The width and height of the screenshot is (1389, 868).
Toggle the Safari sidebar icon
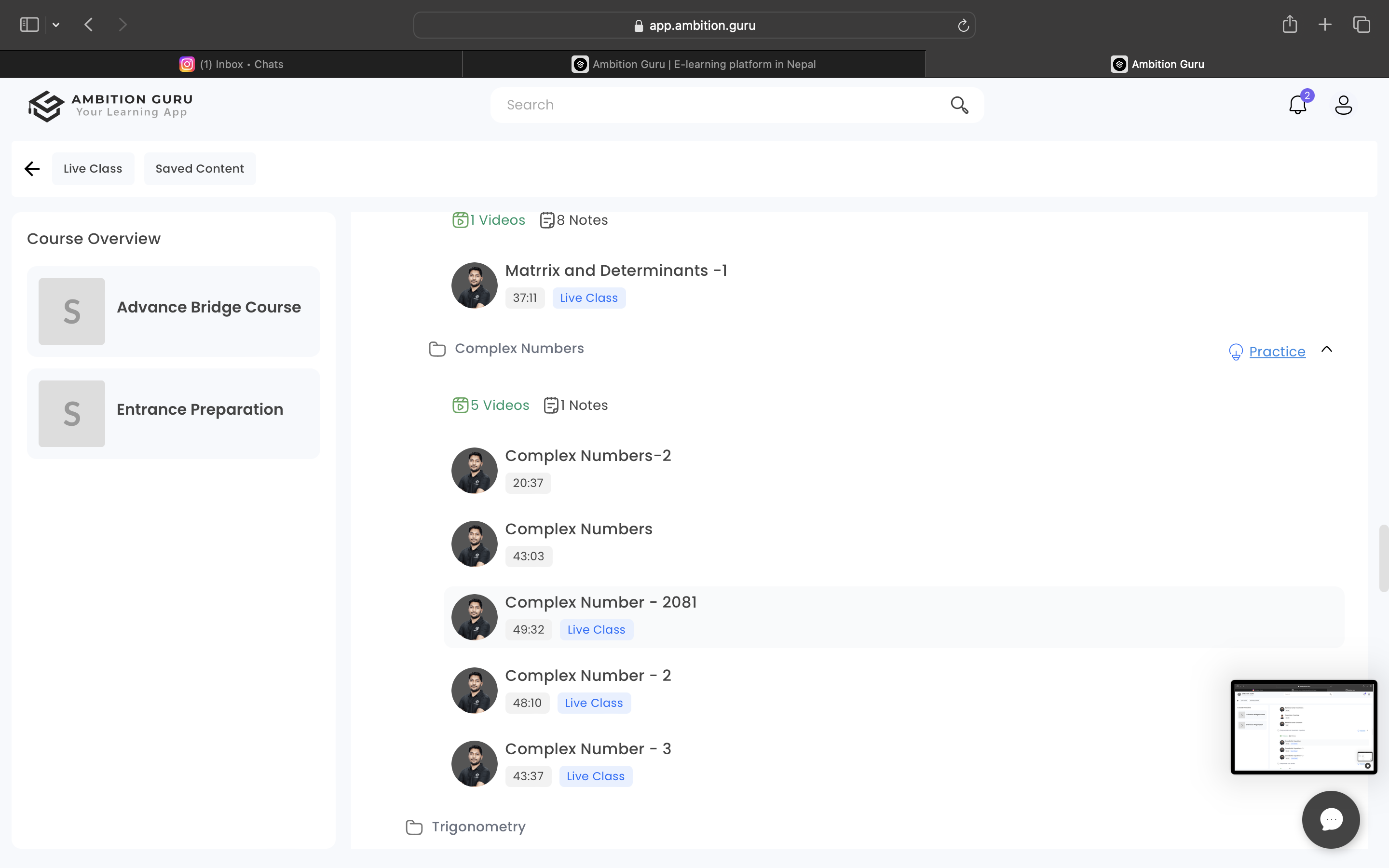pyautogui.click(x=29, y=25)
